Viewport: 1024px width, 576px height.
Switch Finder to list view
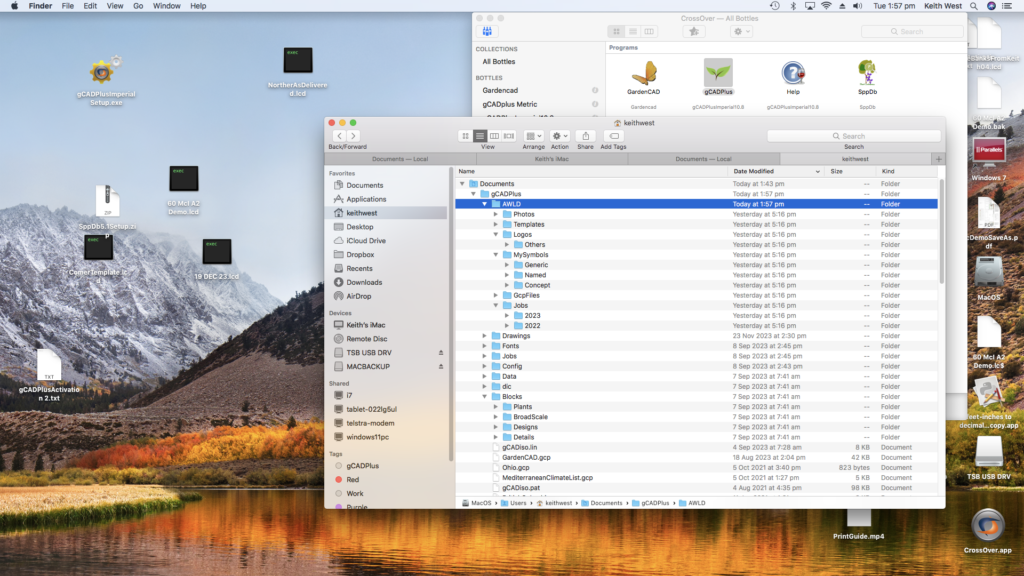[x=480, y=136]
